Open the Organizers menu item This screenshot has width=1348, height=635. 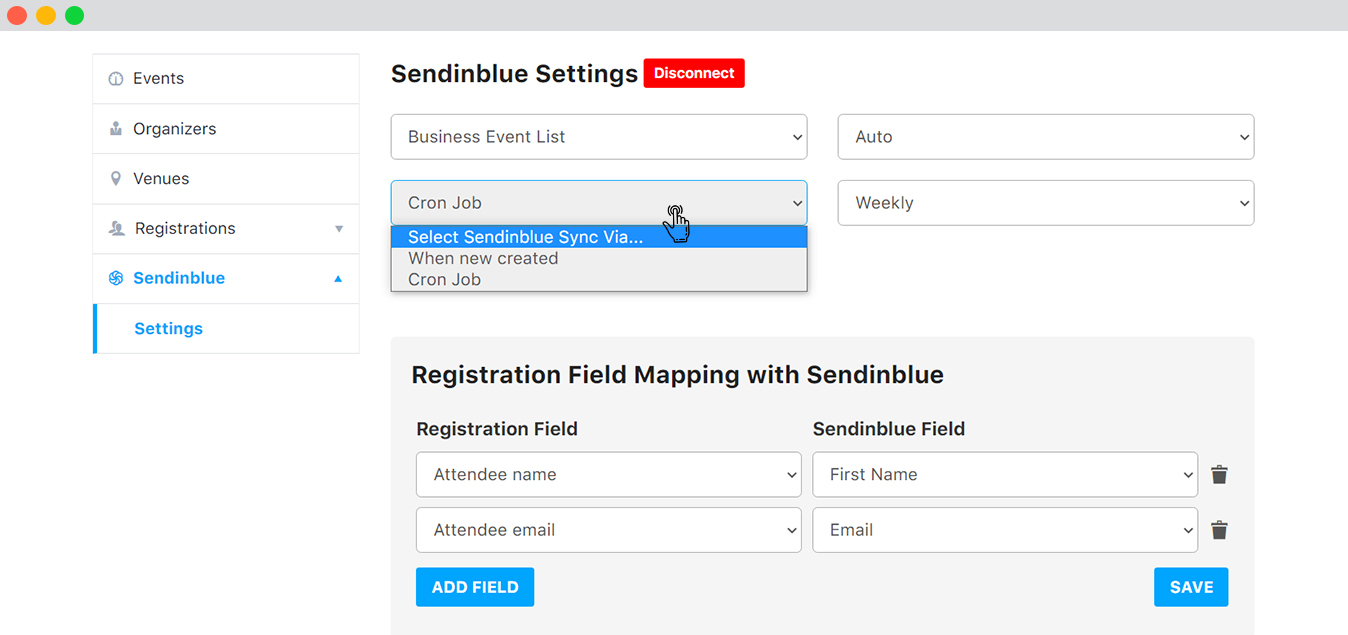[226, 129]
